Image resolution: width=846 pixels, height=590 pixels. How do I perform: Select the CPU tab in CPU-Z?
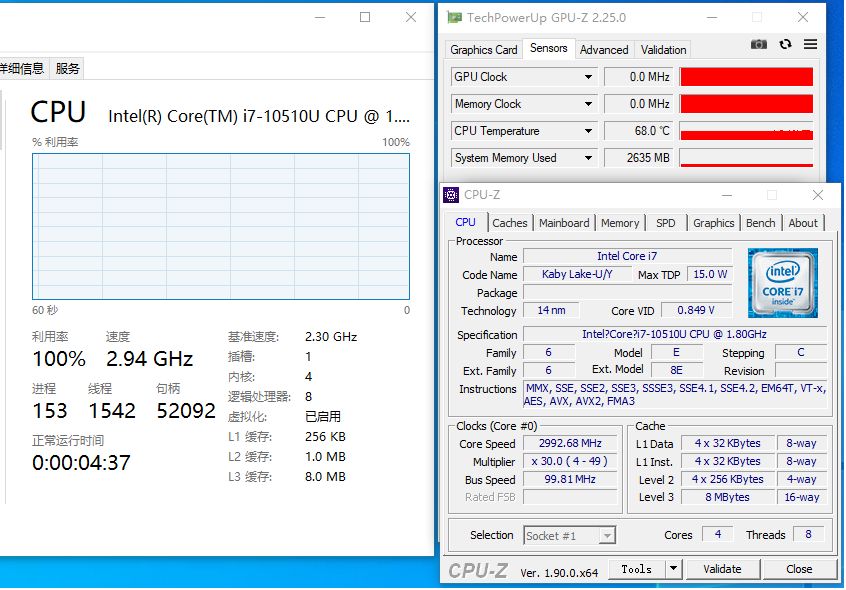[x=465, y=222]
